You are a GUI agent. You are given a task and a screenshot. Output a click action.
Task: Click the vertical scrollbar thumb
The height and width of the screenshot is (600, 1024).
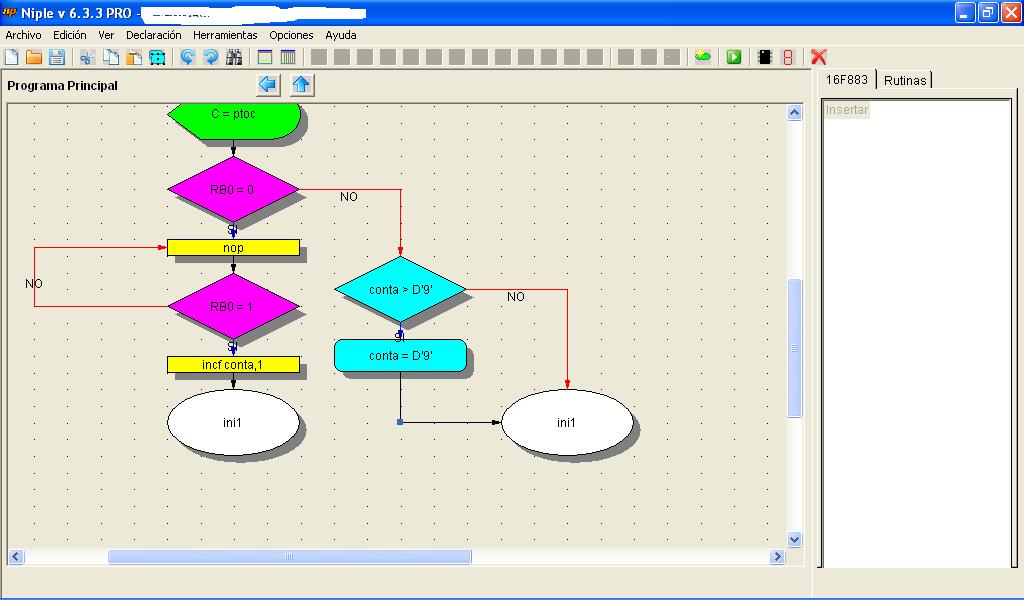point(794,347)
